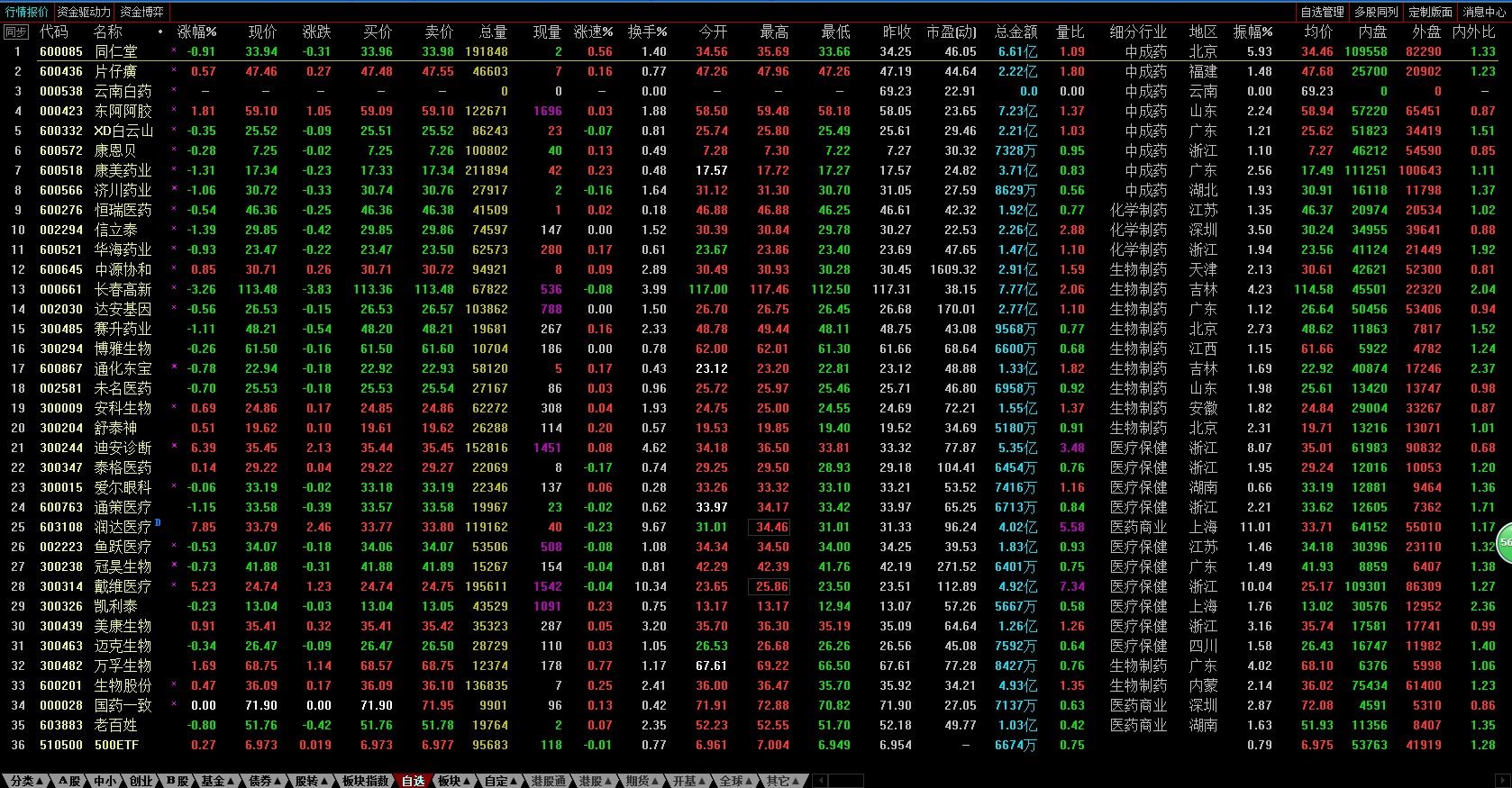Expand the 其它 dropdown tab
This screenshot has width=1512, height=788.
point(782,781)
